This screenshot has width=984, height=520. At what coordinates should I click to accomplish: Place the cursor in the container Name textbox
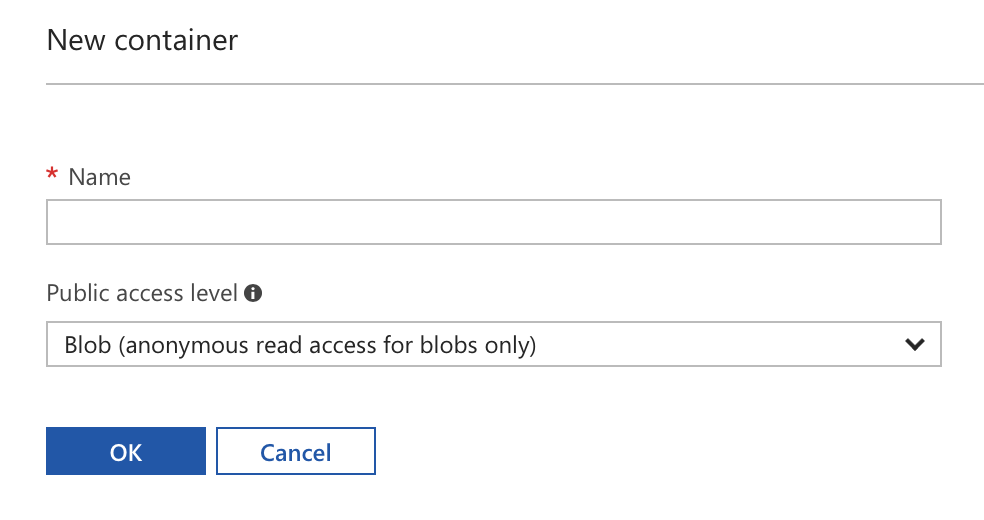[494, 222]
